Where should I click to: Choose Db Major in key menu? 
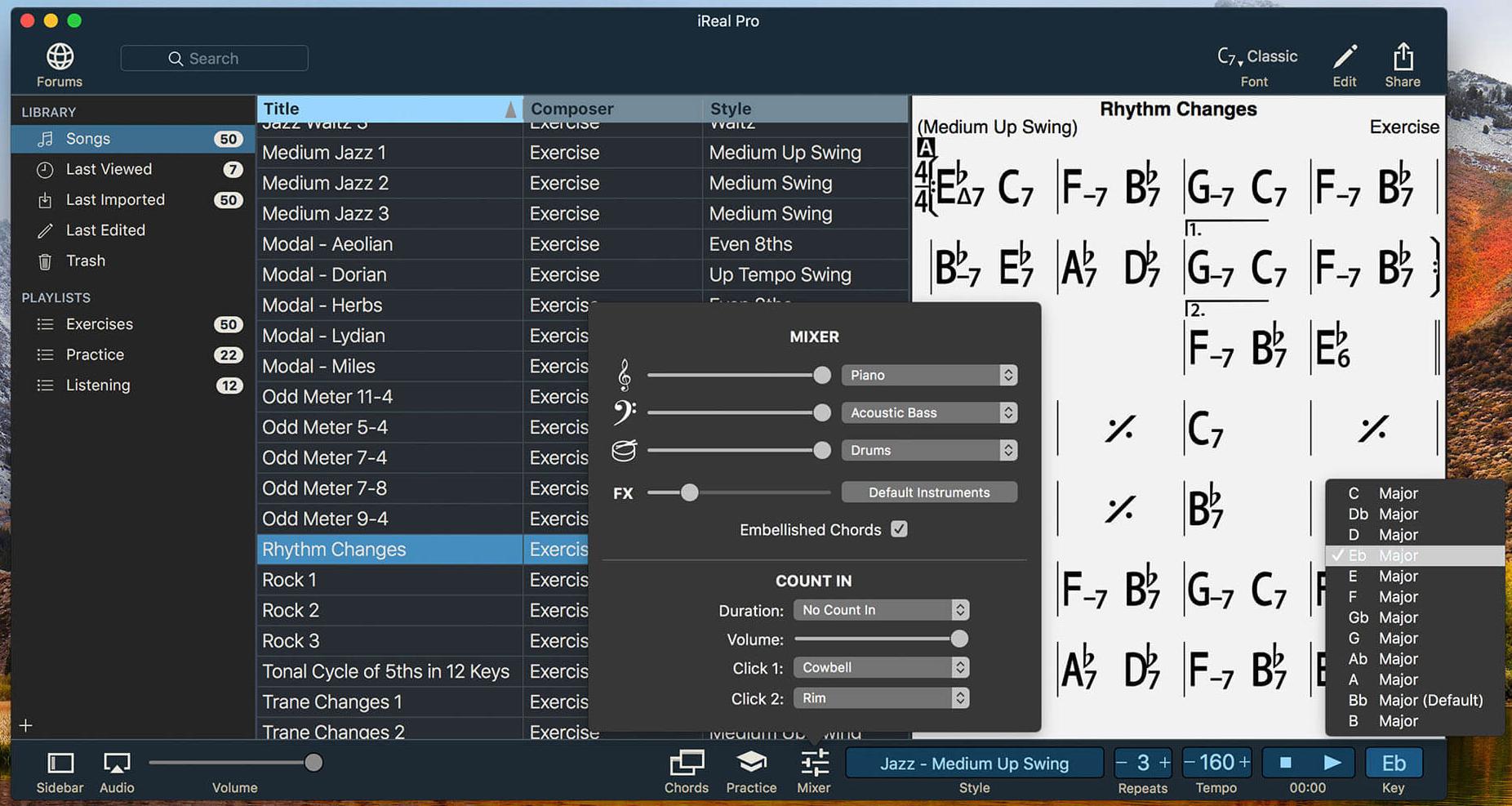click(x=1416, y=514)
